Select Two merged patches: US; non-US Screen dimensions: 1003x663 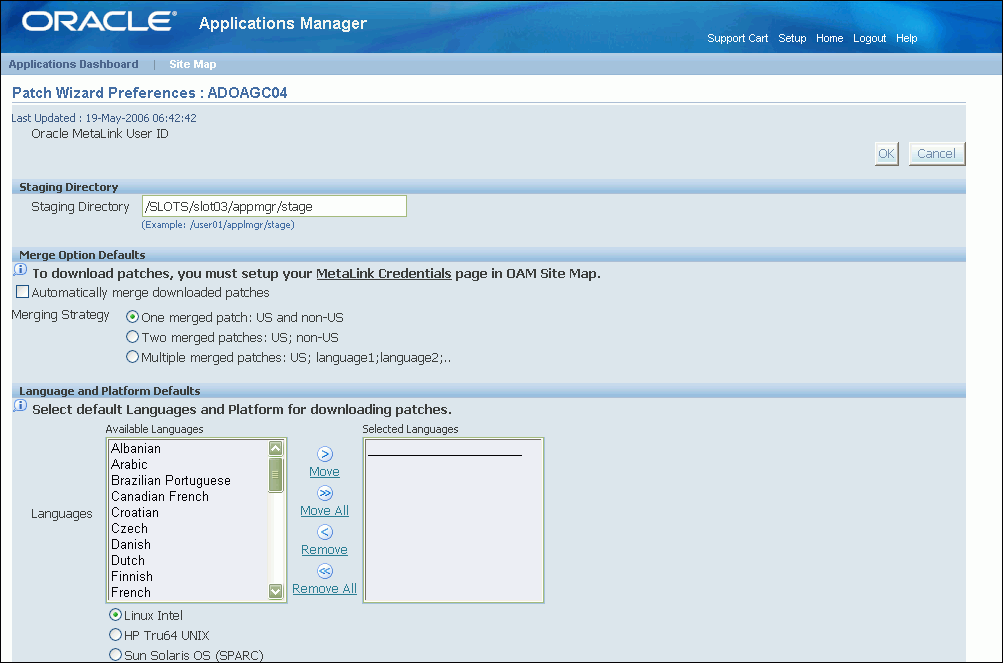[132, 337]
